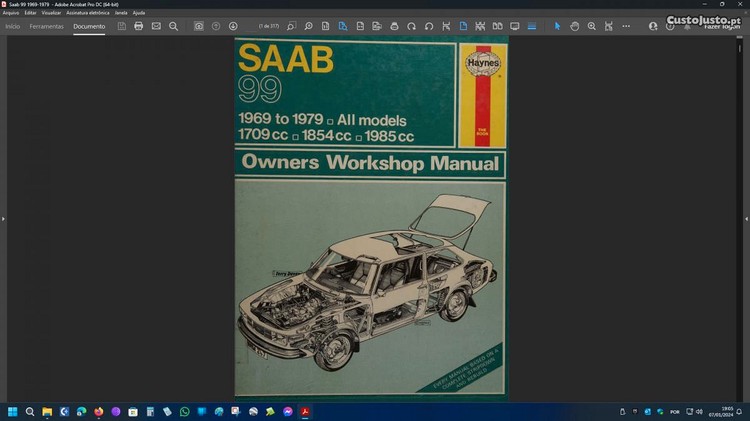This screenshot has height=421, width=750.
Task: Switch to the Ferramentas tab
Action: [46, 26]
